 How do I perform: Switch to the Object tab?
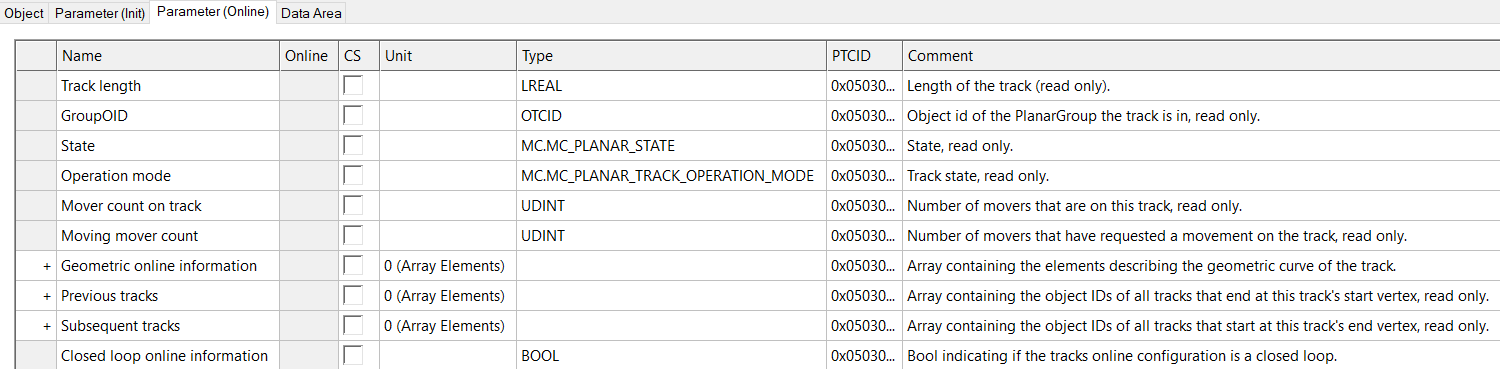[x=24, y=13]
